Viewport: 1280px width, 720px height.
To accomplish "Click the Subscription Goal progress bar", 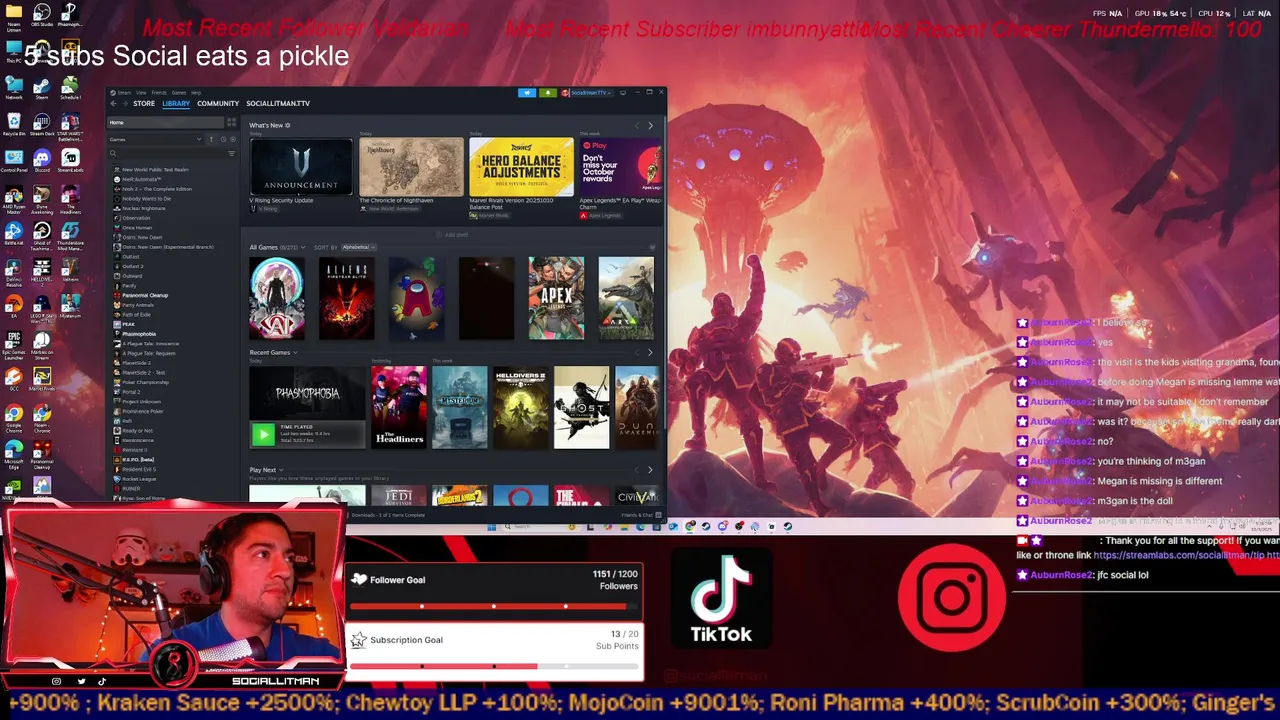I will pyautogui.click(x=493, y=666).
